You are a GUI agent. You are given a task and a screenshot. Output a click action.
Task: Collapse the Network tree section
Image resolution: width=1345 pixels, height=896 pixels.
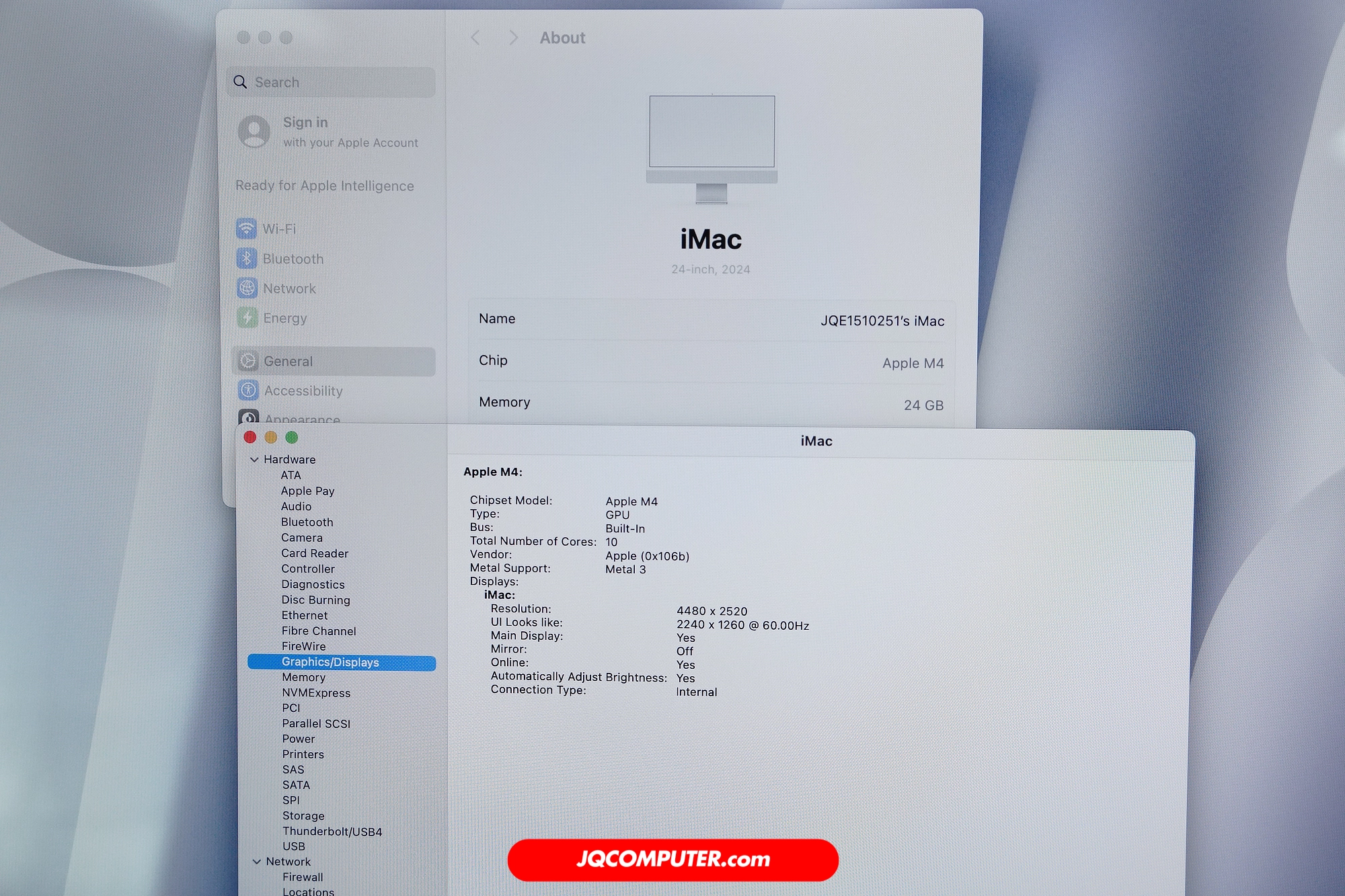(x=256, y=862)
